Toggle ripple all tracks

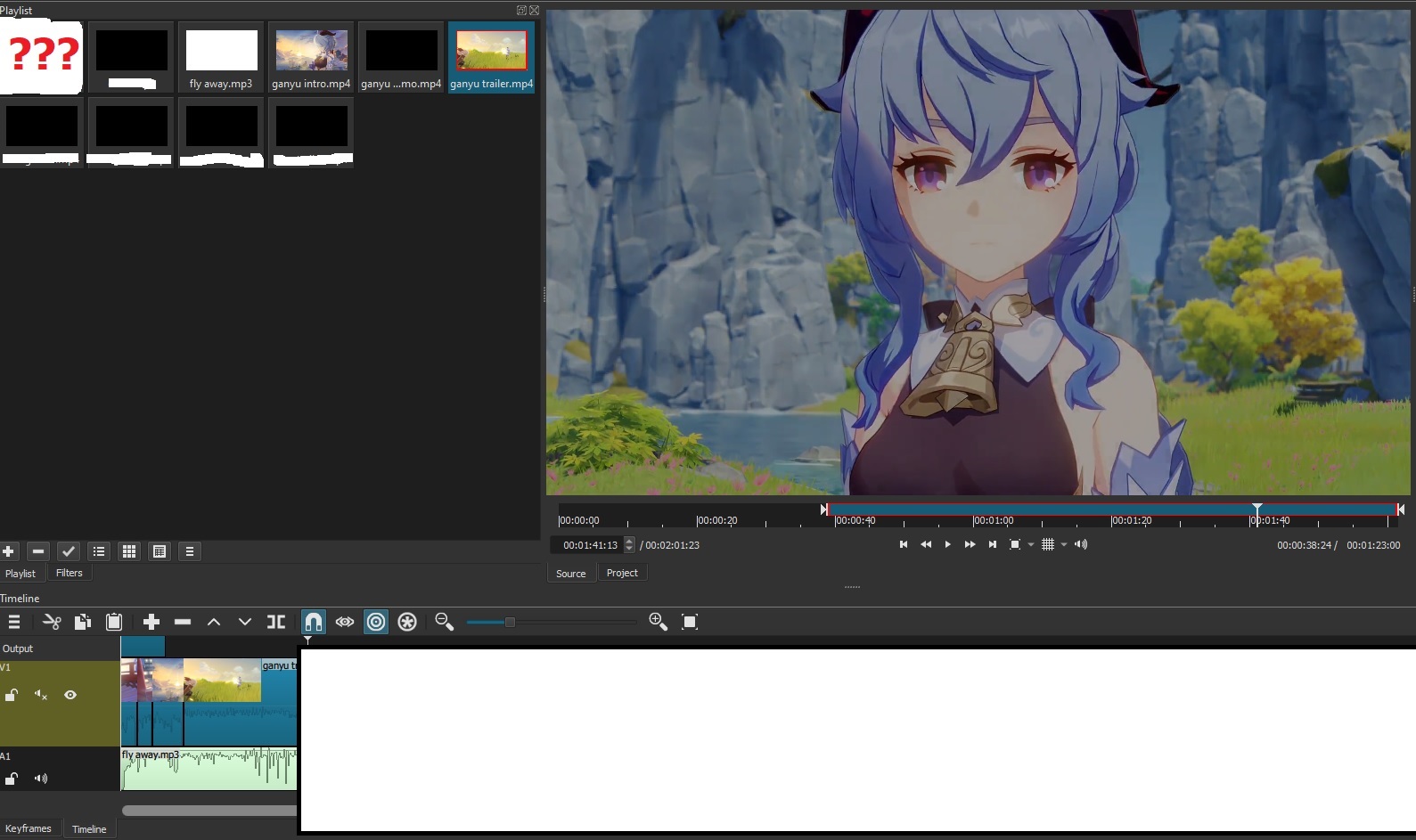[x=407, y=622]
